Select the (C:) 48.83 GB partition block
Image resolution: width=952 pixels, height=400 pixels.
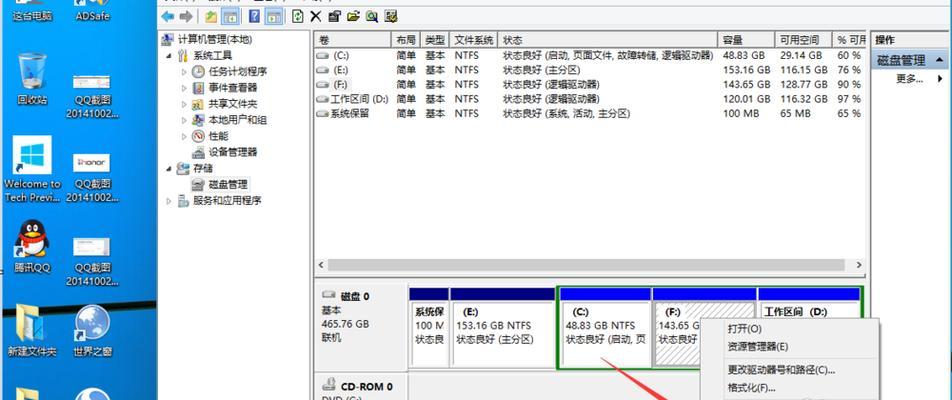tap(605, 327)
